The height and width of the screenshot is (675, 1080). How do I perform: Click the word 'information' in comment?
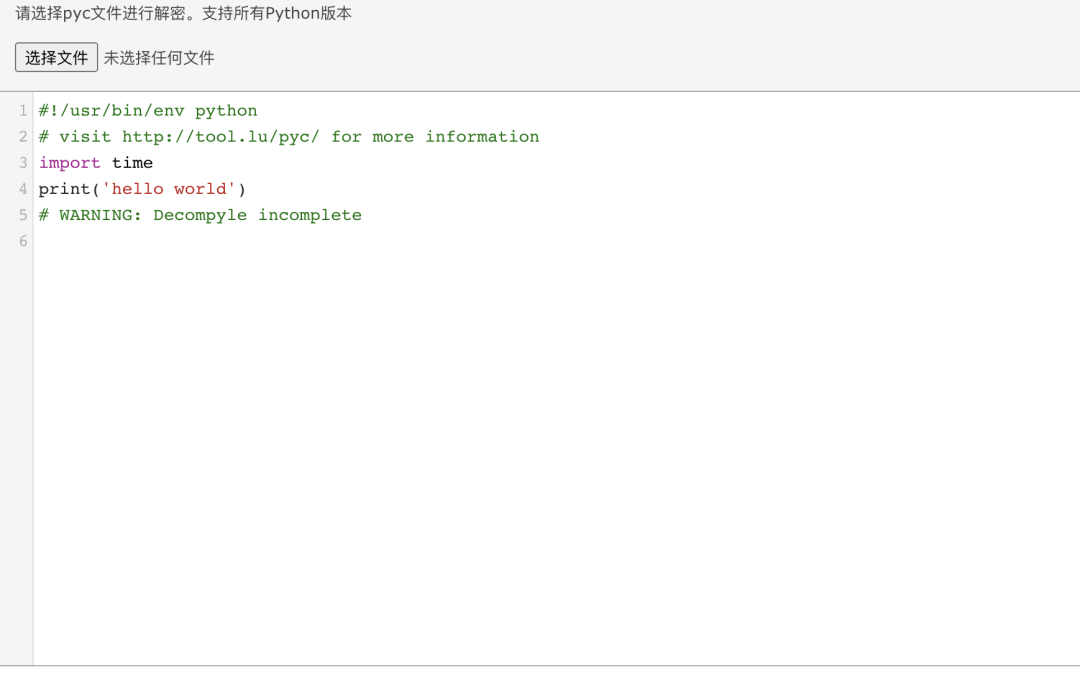tap(482, 137)
